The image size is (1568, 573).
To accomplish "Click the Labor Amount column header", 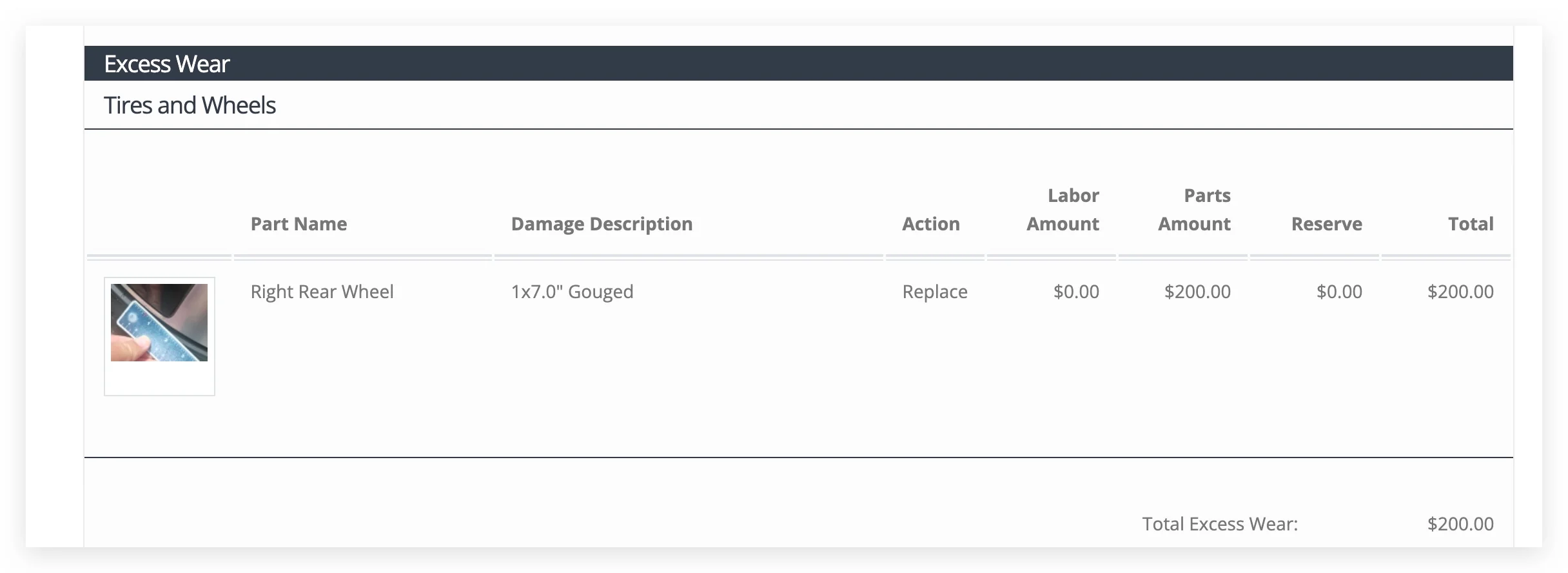I will pyautogui.click(x=1063, y=210).
